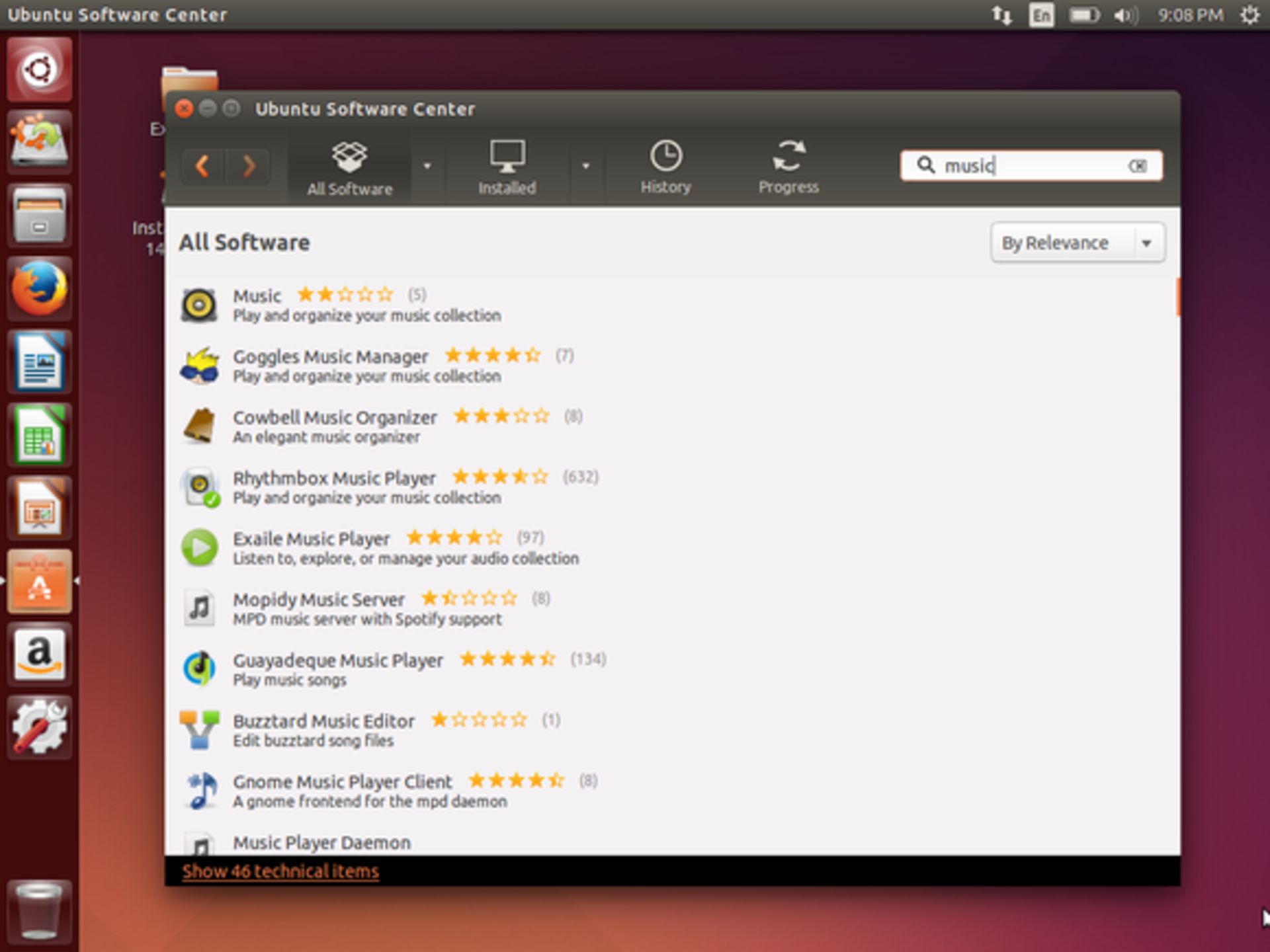Screen dimensions: 1270x952
Task: Click the Music app speaker icon
Action: (199, 305)
